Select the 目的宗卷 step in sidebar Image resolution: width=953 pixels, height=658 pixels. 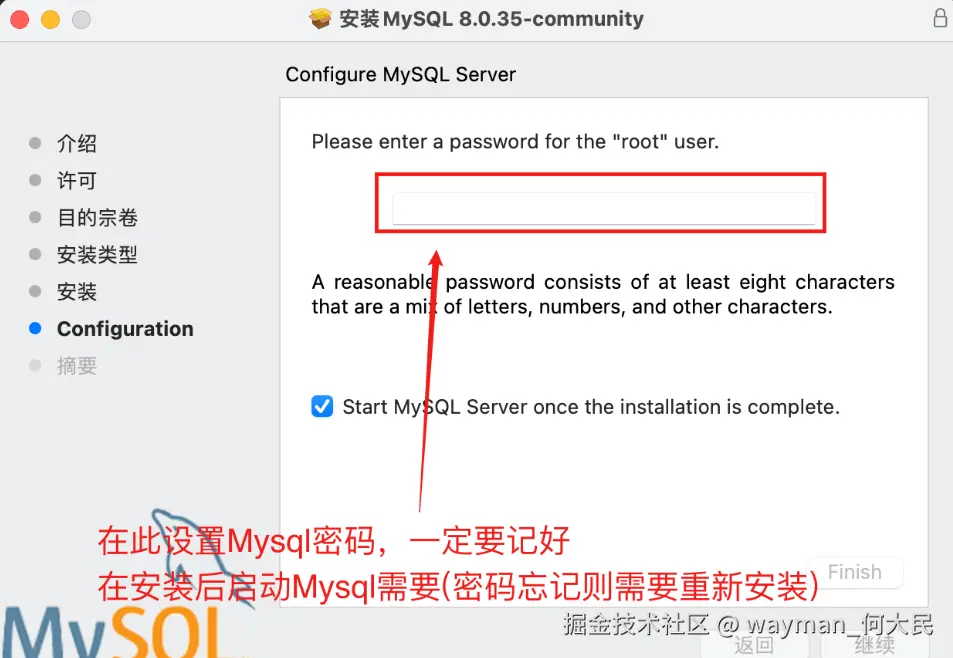click(x=97, y=218)
